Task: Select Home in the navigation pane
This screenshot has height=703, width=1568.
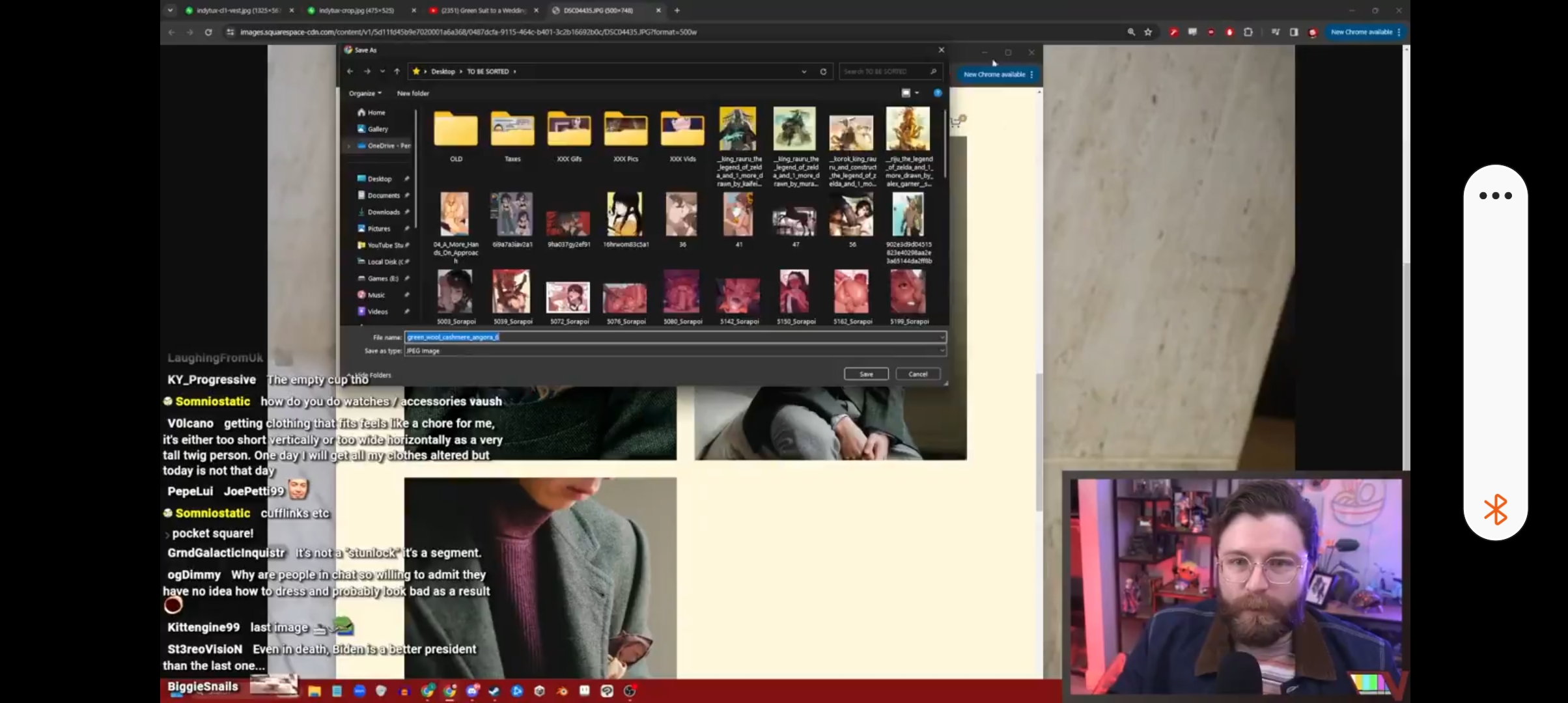Action: 371,113
